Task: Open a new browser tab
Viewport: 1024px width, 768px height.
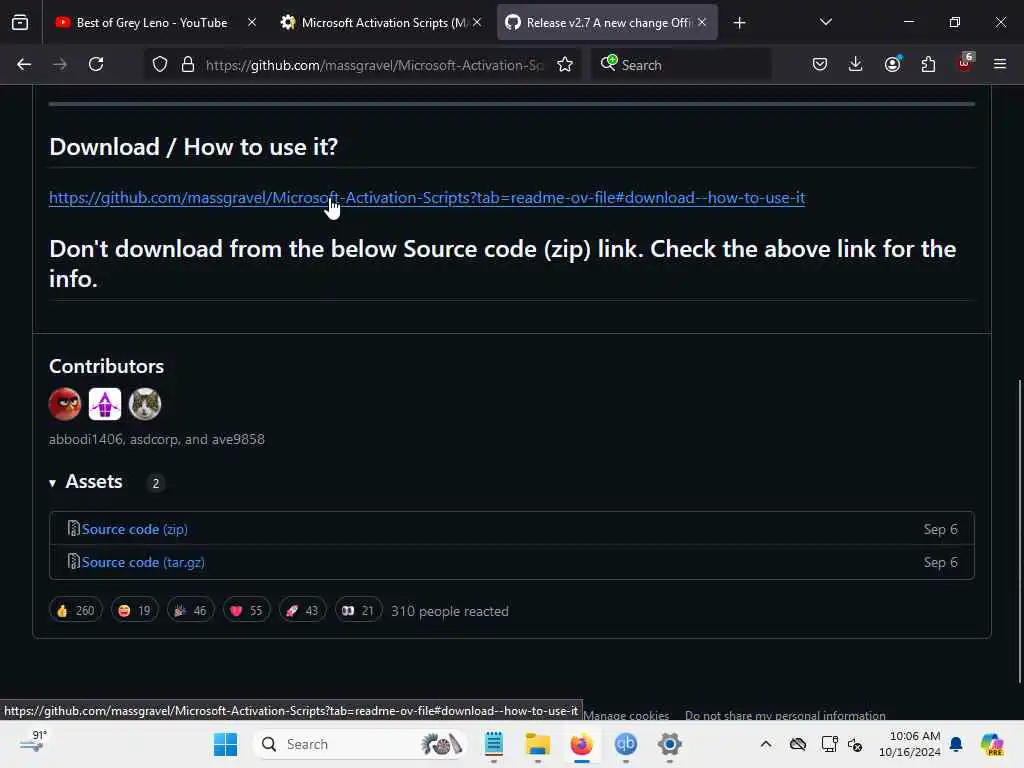Action: point(739,23)
